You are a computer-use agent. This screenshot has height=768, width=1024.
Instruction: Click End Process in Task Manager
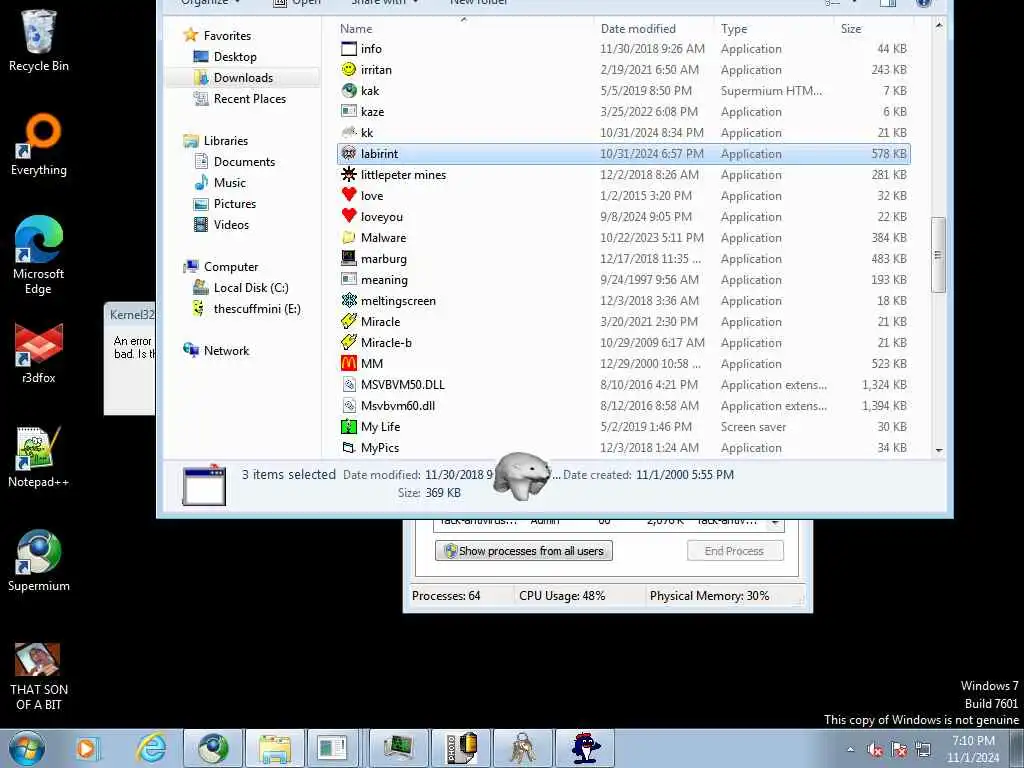pyautogui.click(x=735, y=551)
